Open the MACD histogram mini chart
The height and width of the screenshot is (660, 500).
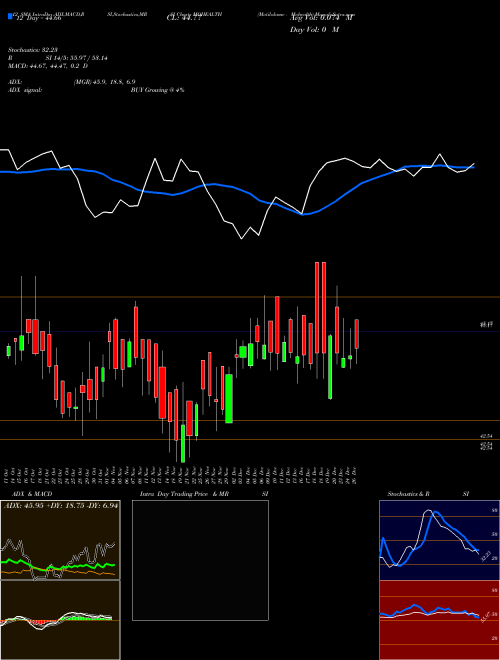click(x=60, y=620)
